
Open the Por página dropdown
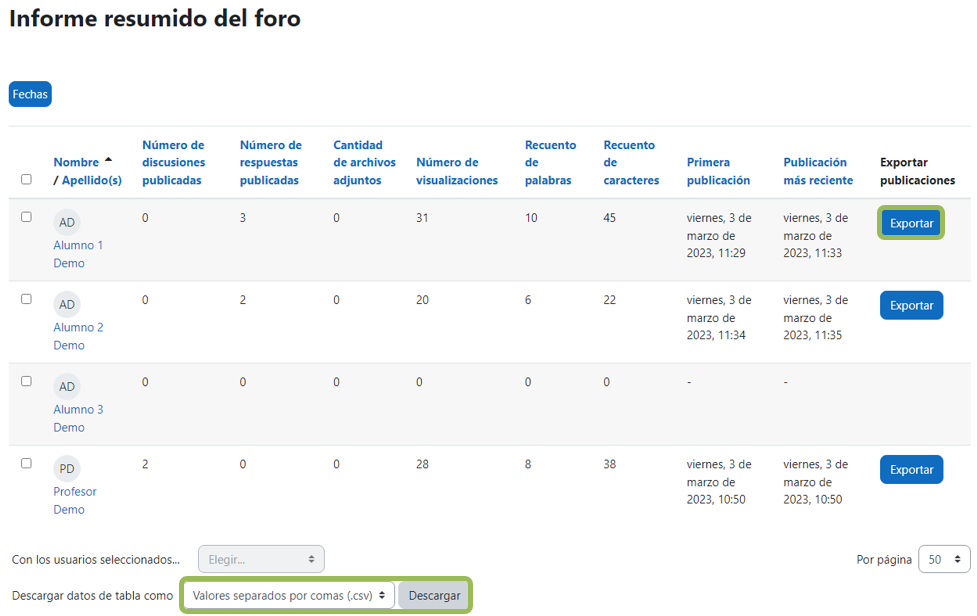(x=943, y=559)
